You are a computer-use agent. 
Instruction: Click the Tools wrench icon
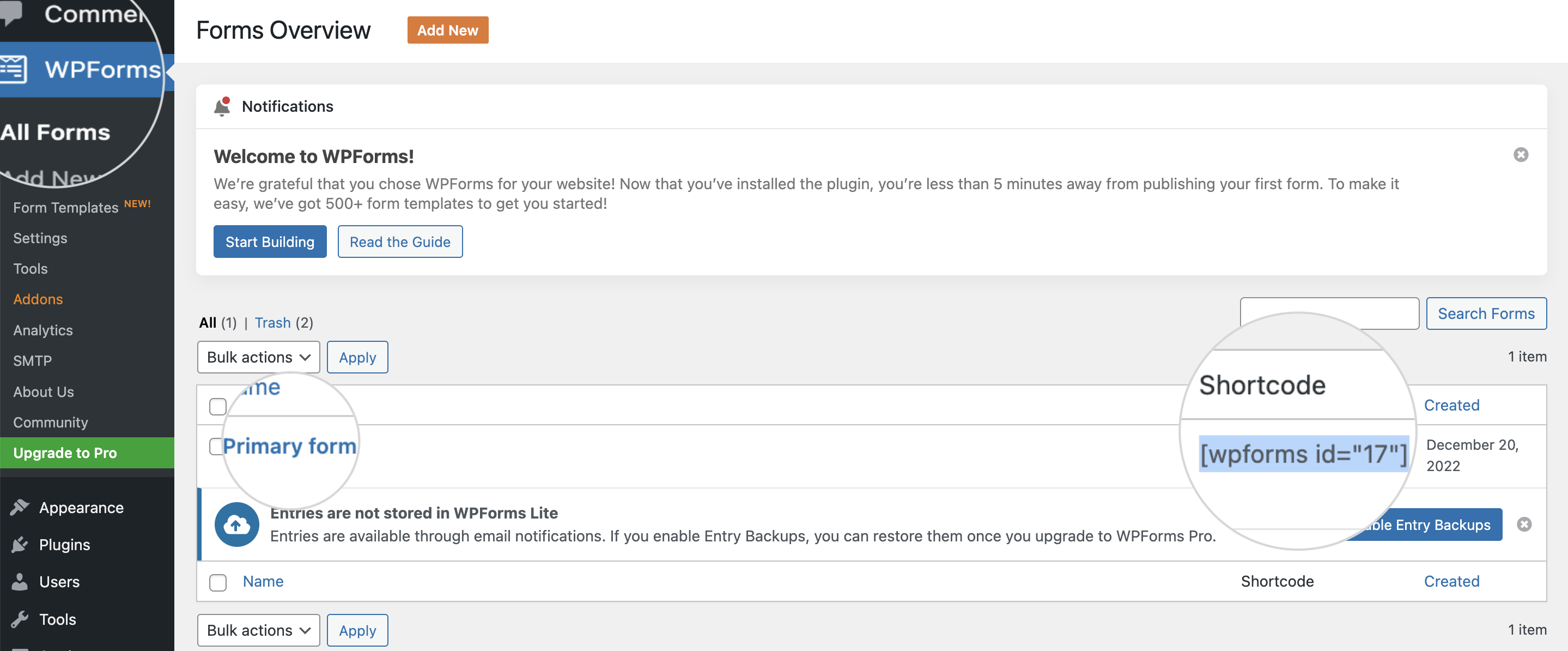click(x=20, y=619)
